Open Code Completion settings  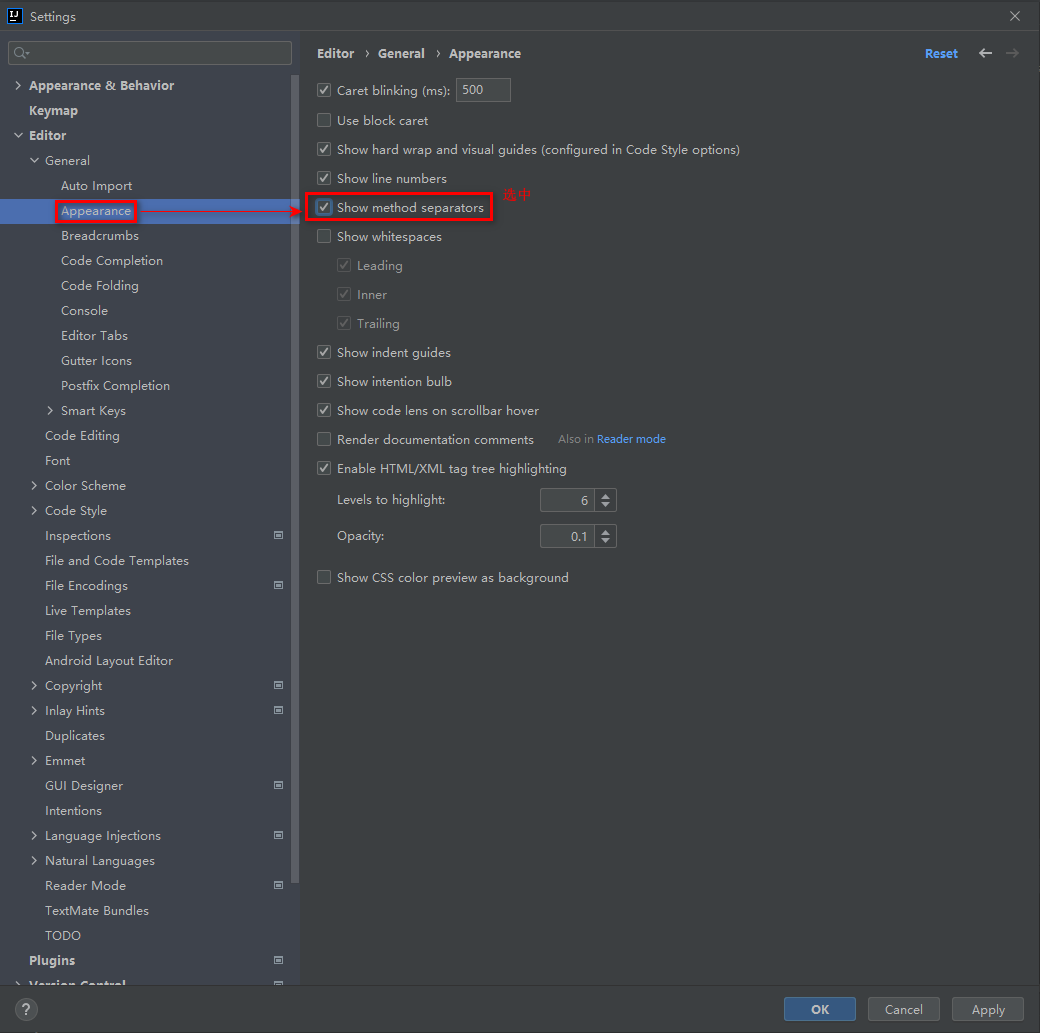111,261
